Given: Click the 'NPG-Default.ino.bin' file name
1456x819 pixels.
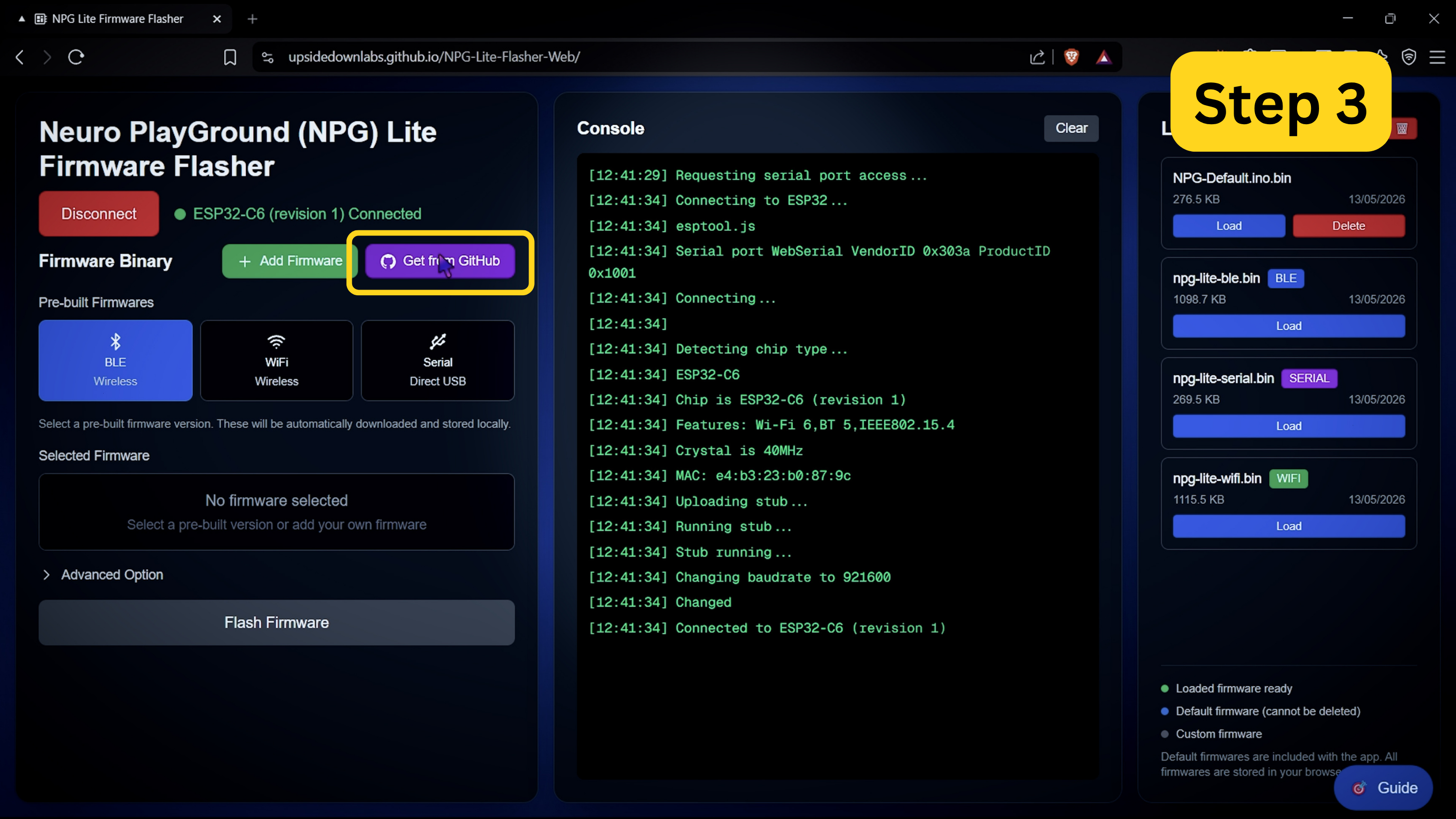Looking at the screenshot, I should point(1232,178).
